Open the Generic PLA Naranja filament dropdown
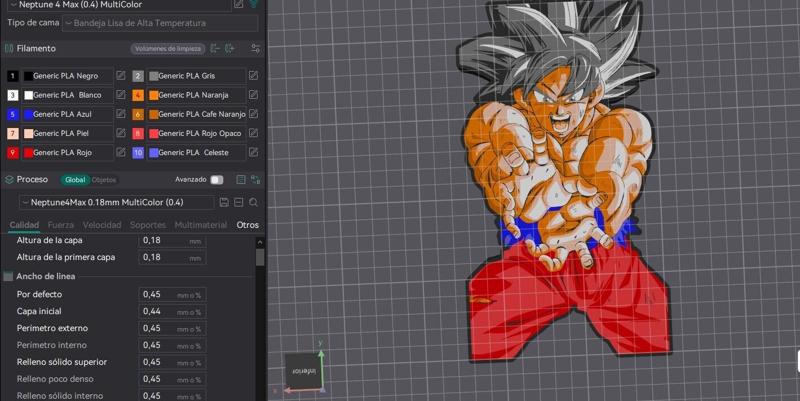800x401 pixels. tap(194, 95)
